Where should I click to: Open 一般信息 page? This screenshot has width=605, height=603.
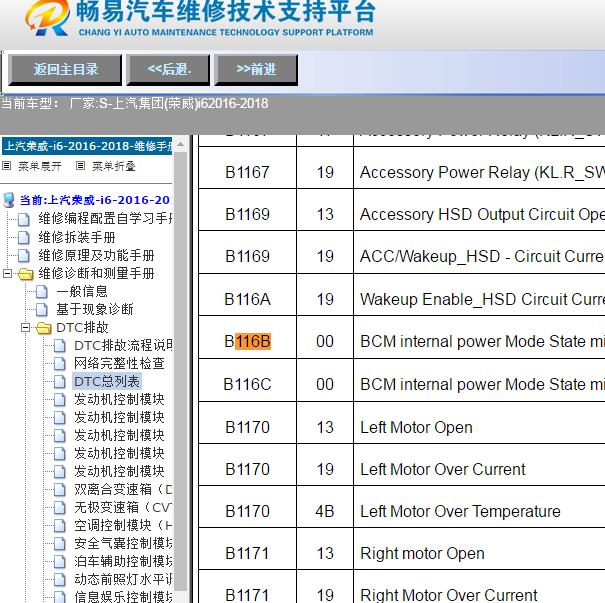[81, 291]
